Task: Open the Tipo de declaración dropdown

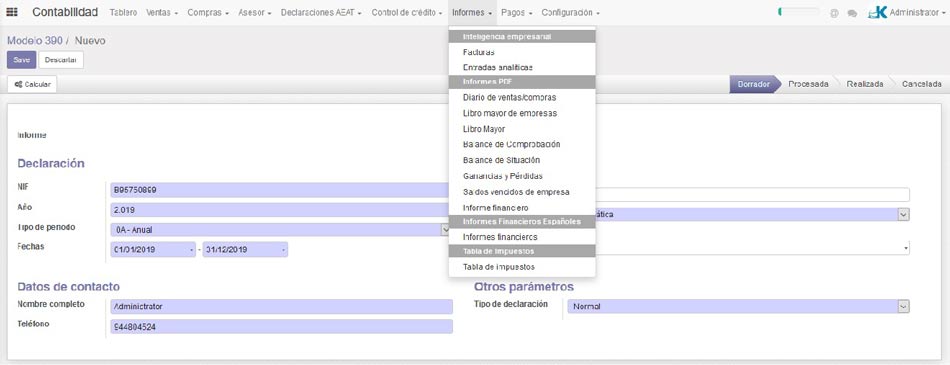Action: (739, 307)
